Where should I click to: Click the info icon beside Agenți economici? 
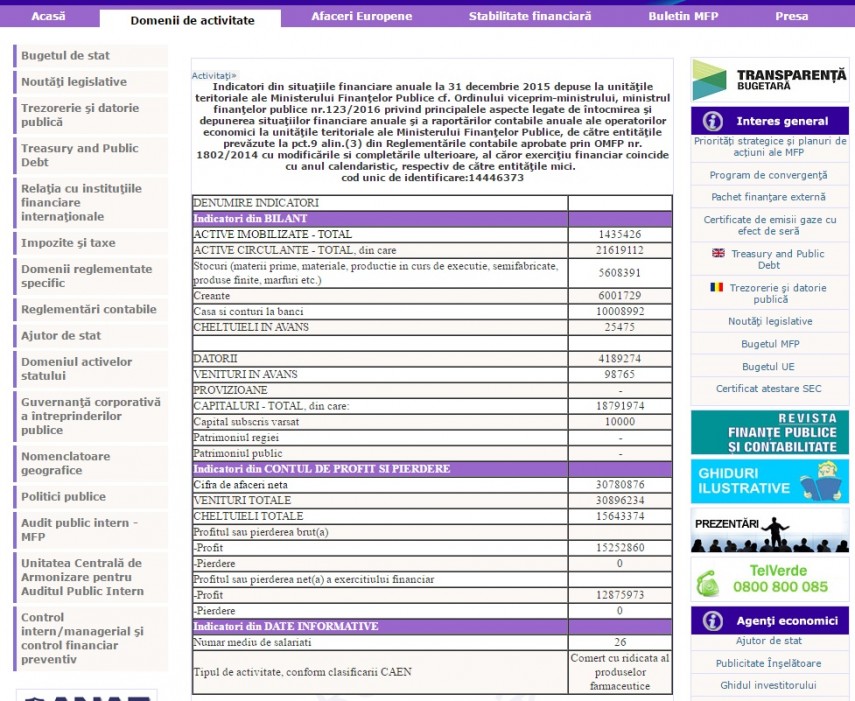(713, 620)
